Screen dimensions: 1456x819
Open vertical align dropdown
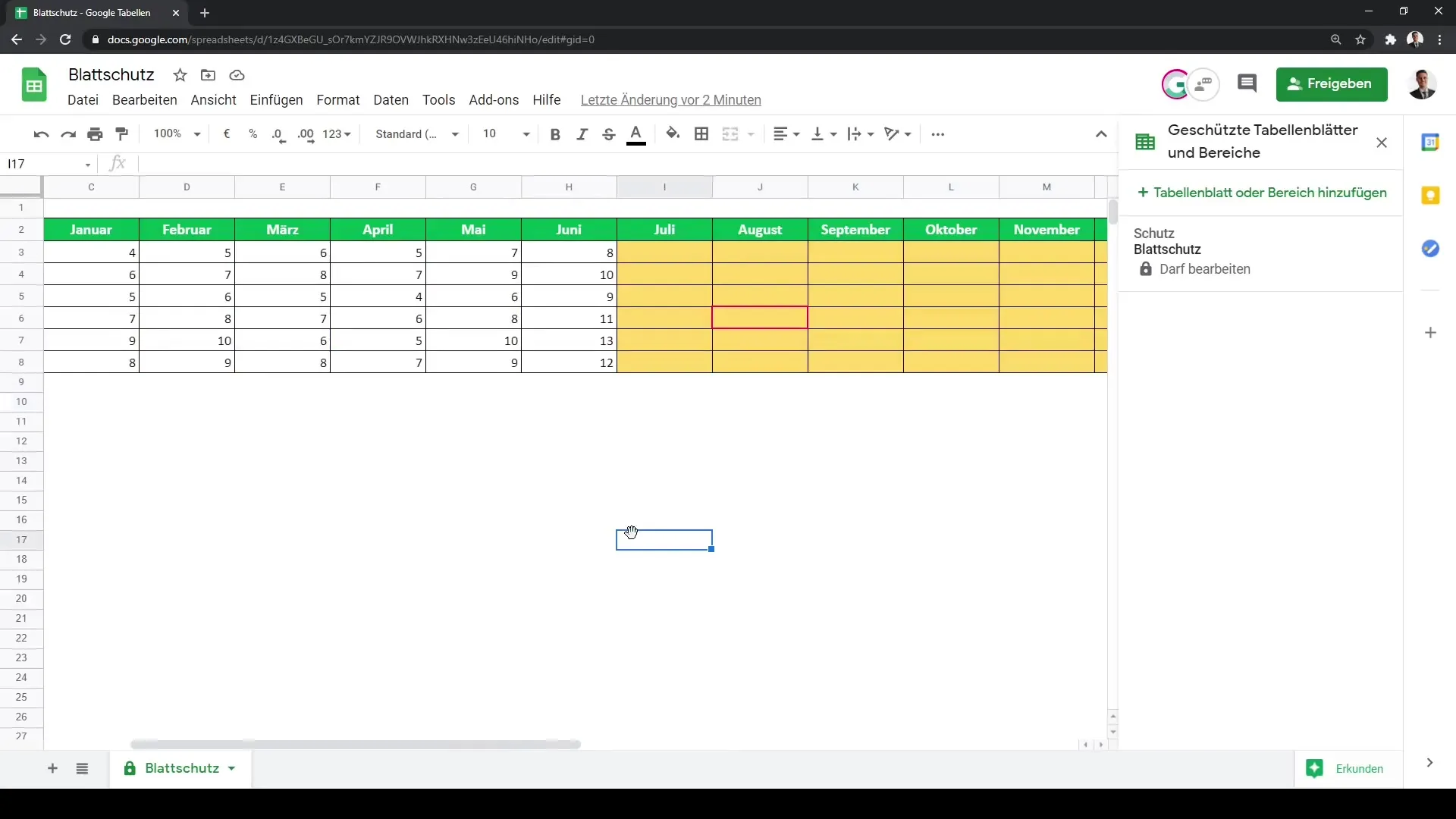[x=824, y=134]
